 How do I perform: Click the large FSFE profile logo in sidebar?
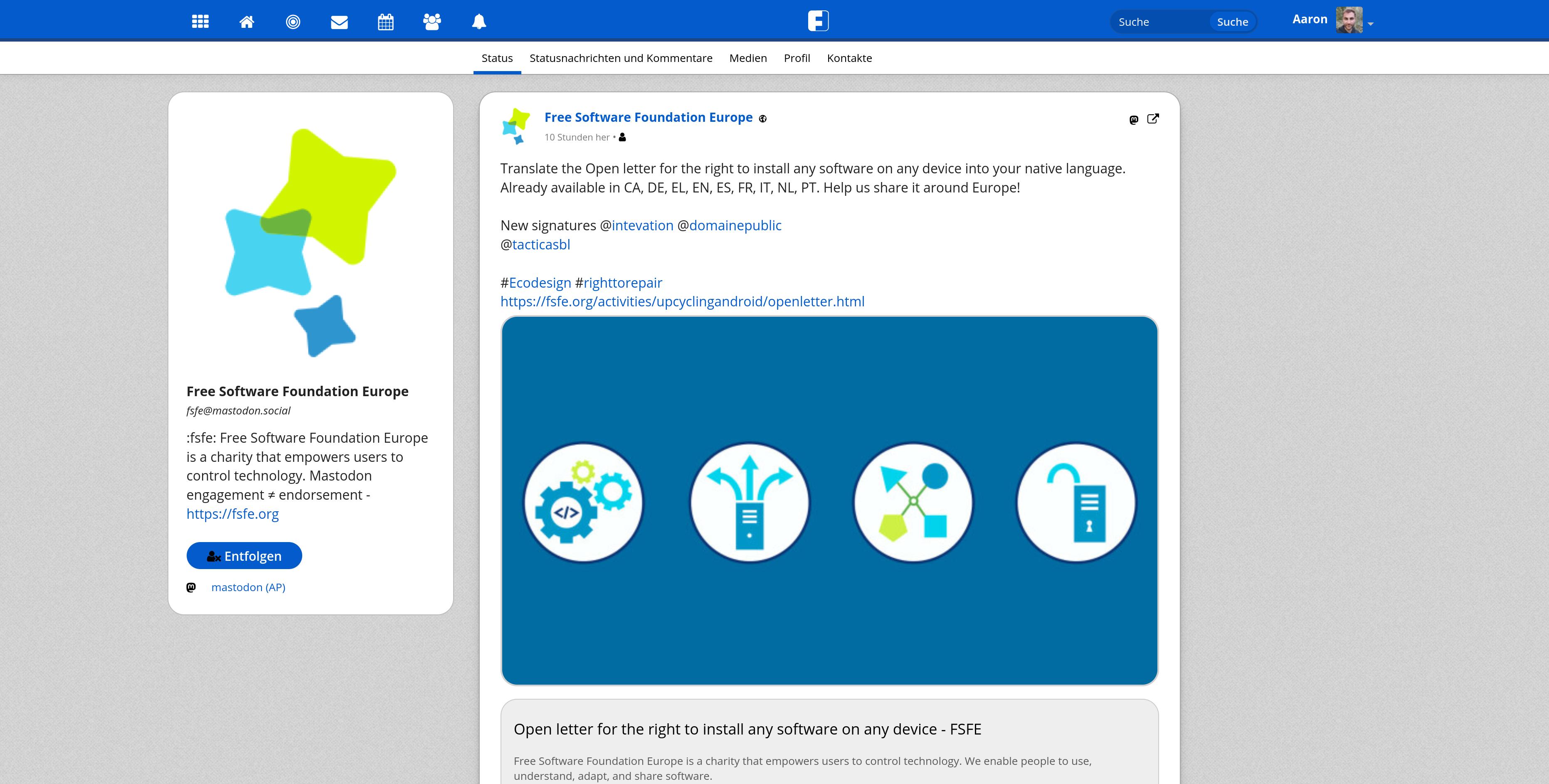click(x=311, y=242)
